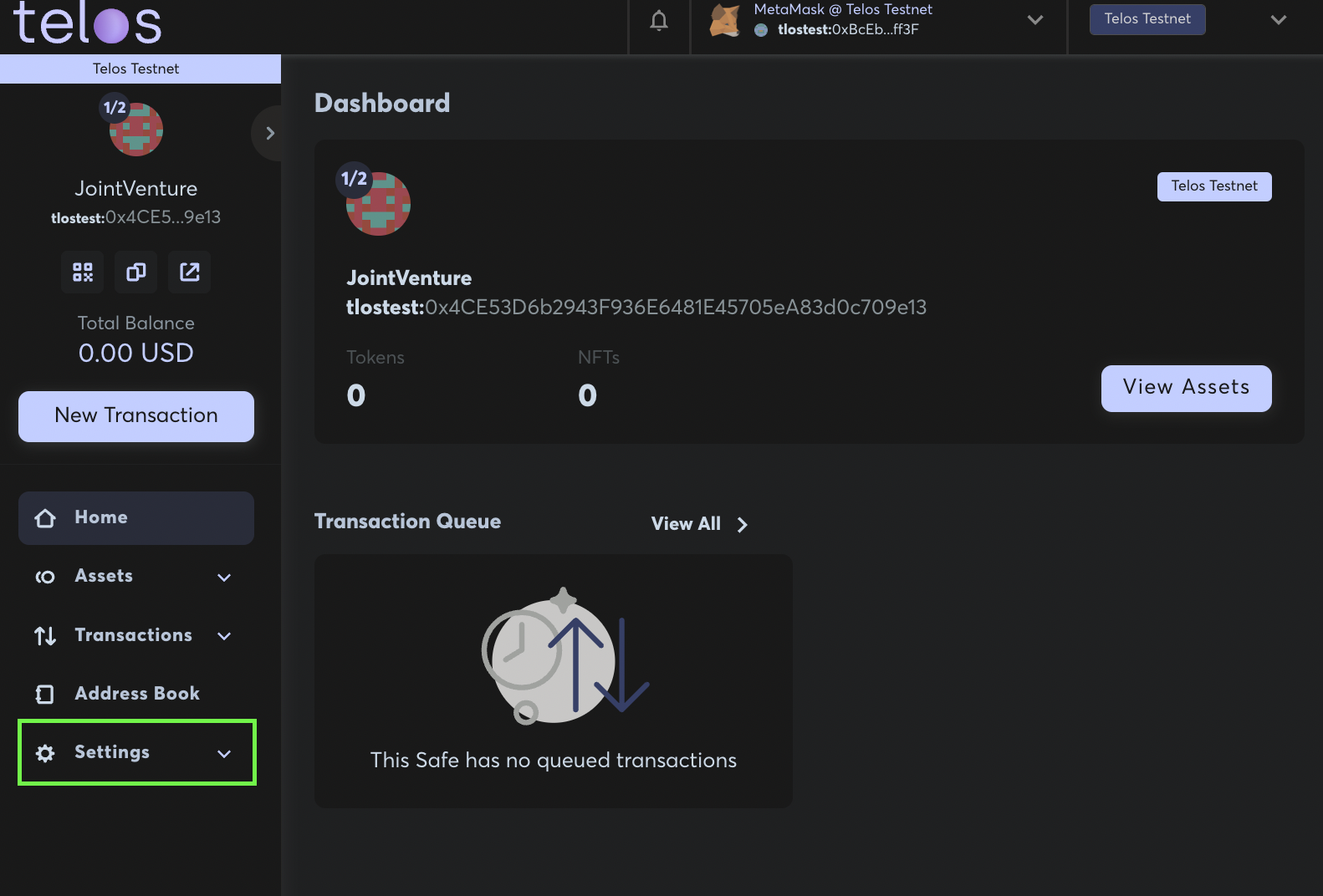
Task: Click the New Transaction button
Action: 135,416
